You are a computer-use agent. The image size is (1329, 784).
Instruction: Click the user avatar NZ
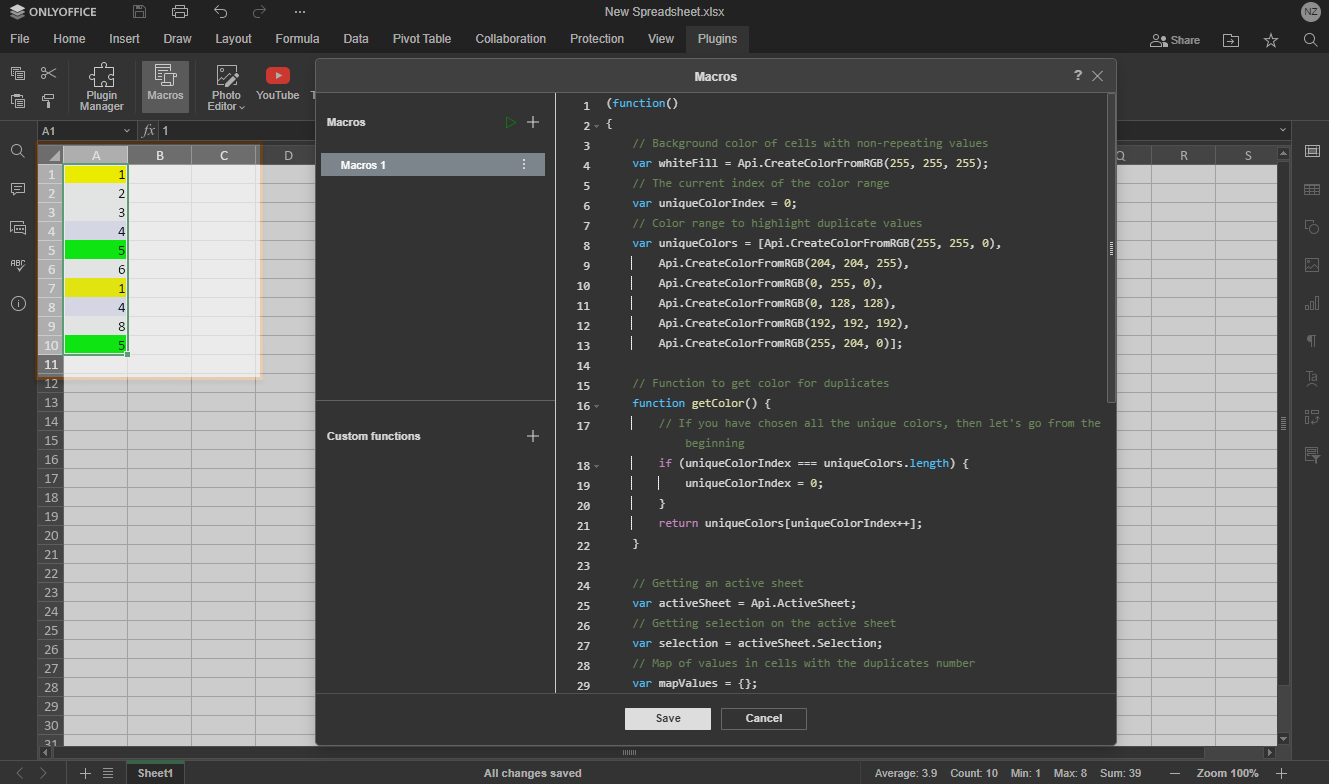coord(1310,12)
